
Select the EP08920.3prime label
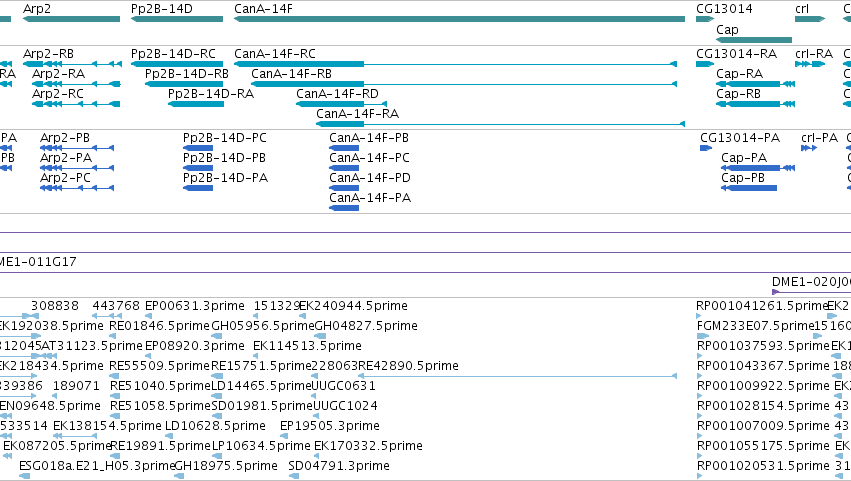[195, 346]
